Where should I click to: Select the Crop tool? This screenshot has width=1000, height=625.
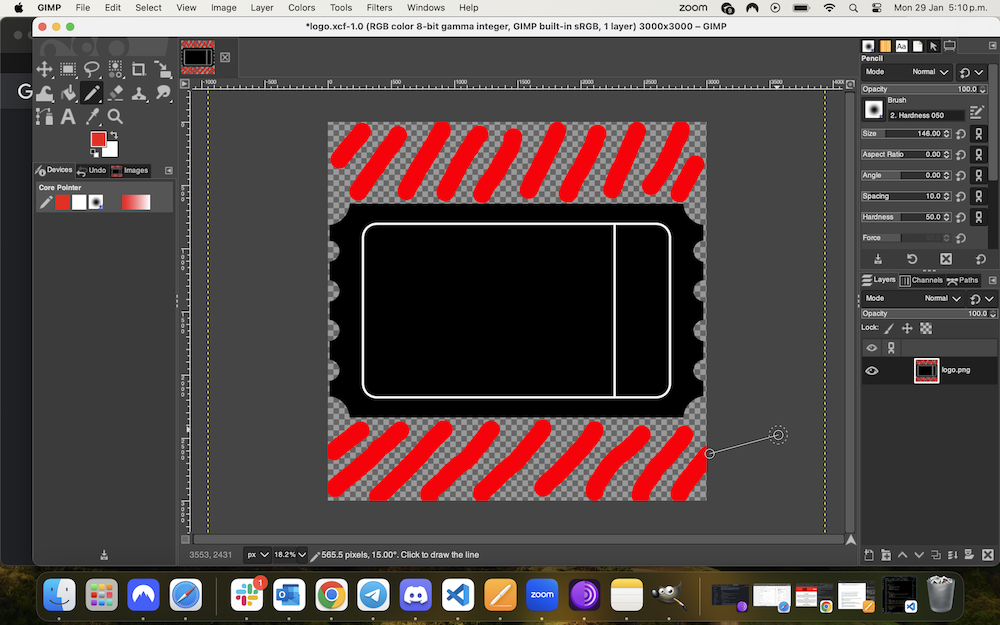[139, 69]
